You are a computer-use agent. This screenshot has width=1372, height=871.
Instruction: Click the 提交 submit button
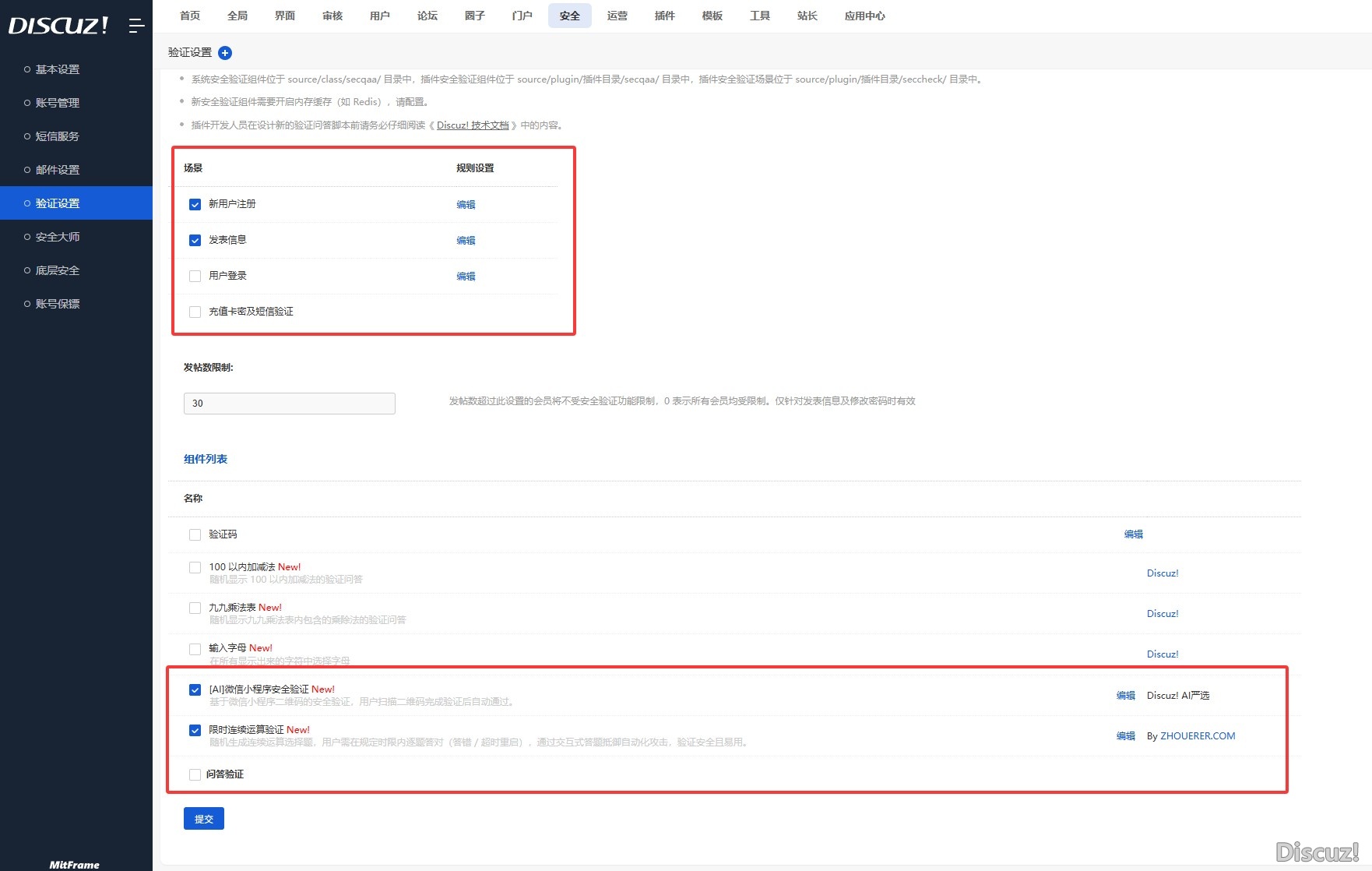[x=204, y=819]
